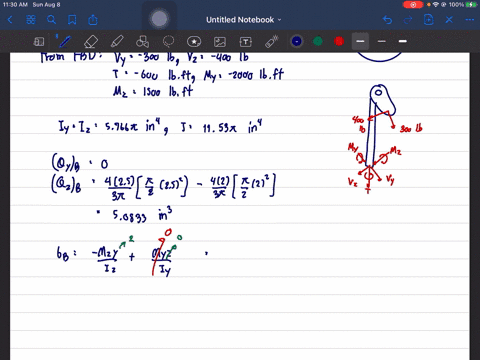Select the Shapes tool
Screen dimensions: 480x360
coord(142,42)
